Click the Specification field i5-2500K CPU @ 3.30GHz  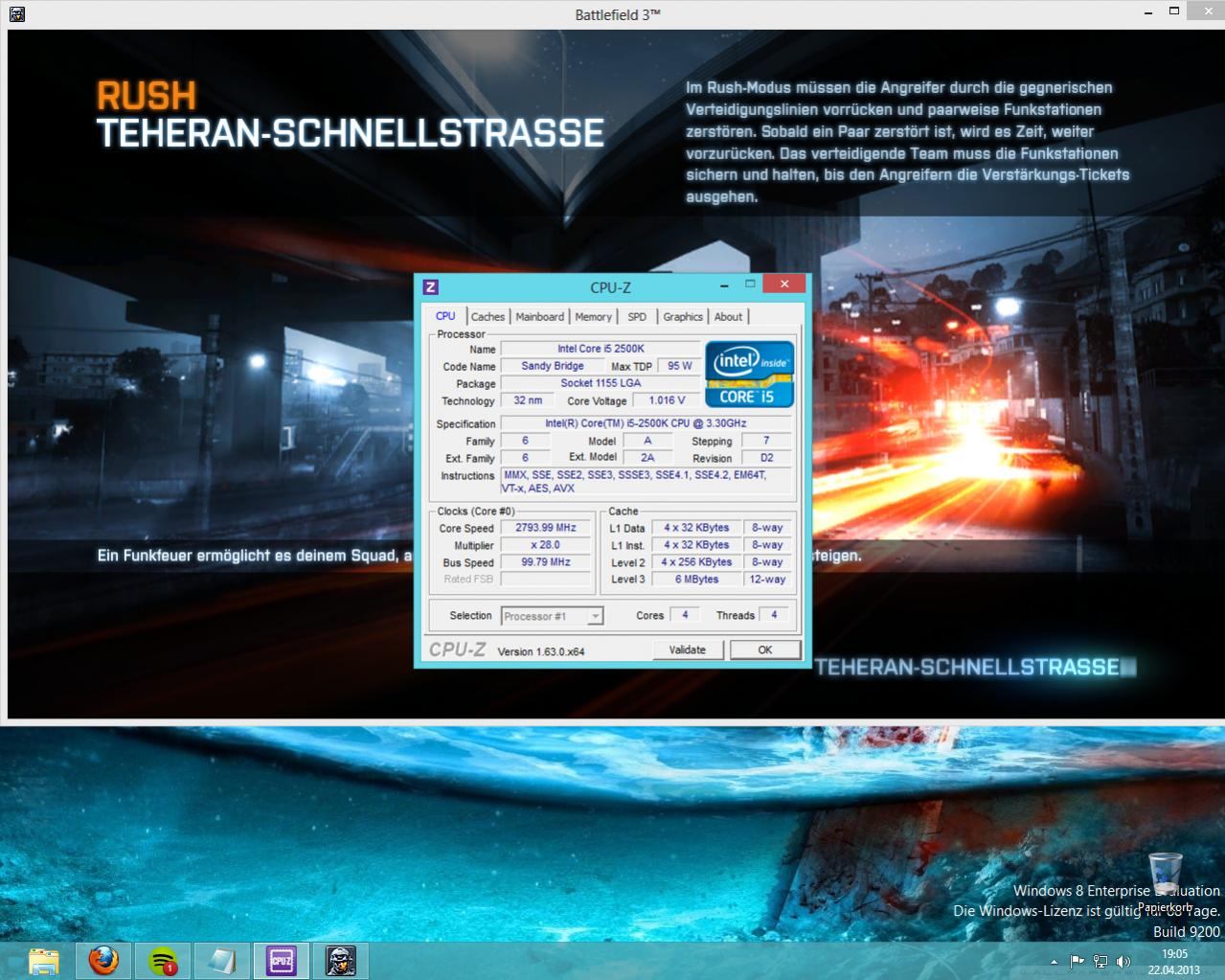(x=646, y=423)
